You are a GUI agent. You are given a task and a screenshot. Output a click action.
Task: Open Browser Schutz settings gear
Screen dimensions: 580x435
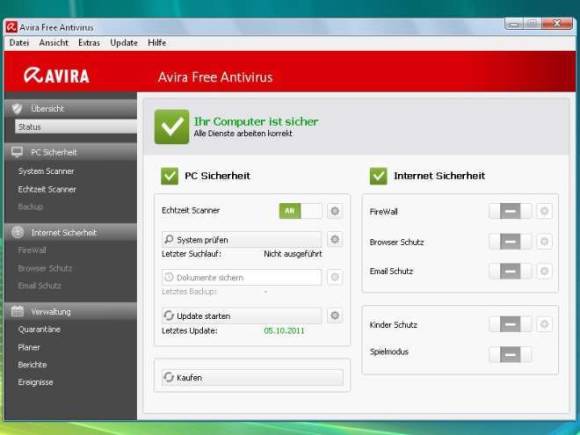coord(544,242)
